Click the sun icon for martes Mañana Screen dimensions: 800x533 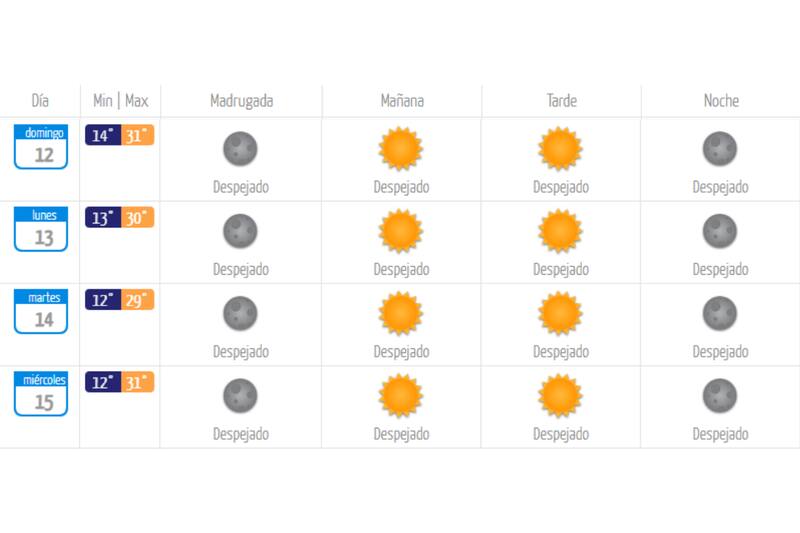tap(401, 313)
